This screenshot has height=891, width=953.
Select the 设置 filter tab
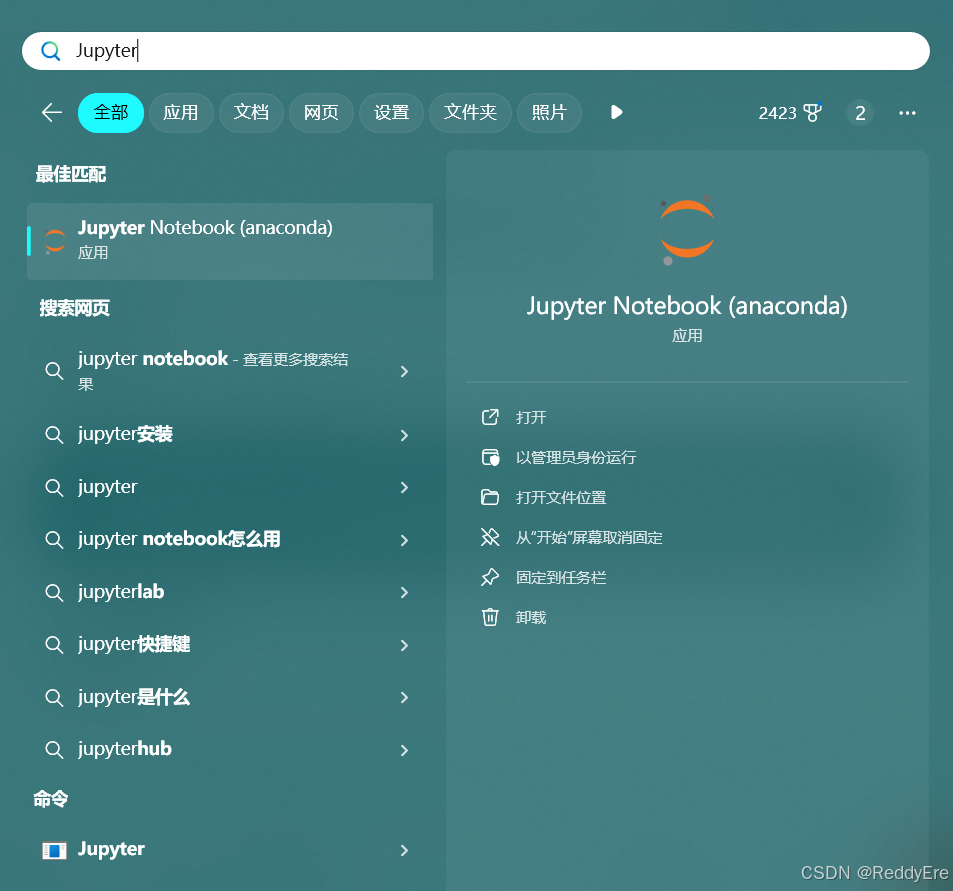(391, 112)
